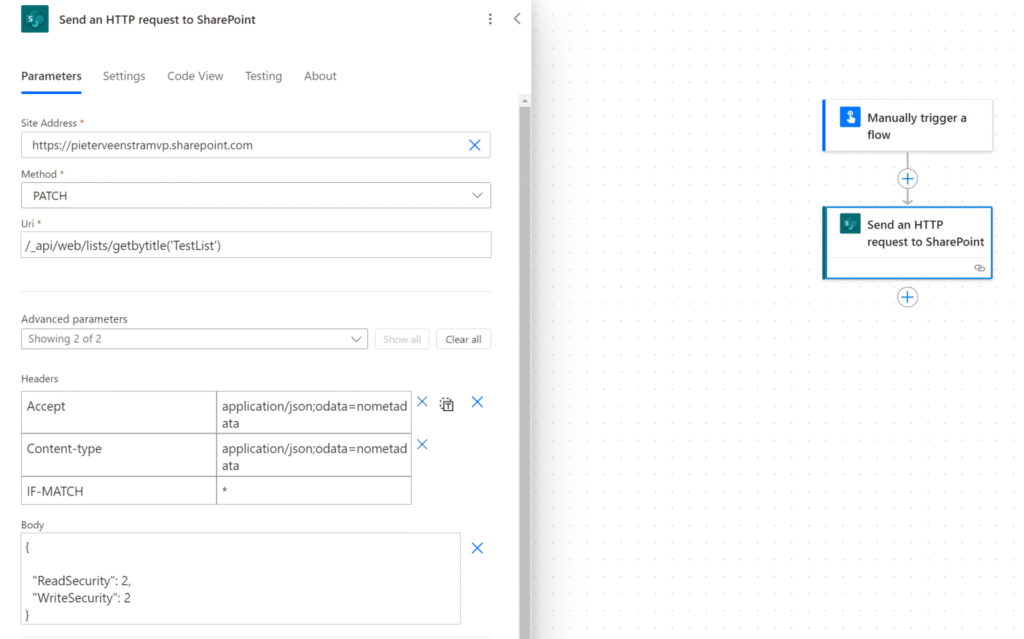Remove the Content-type header row
Screen dimensions: 1024x639
click(423, 444)
